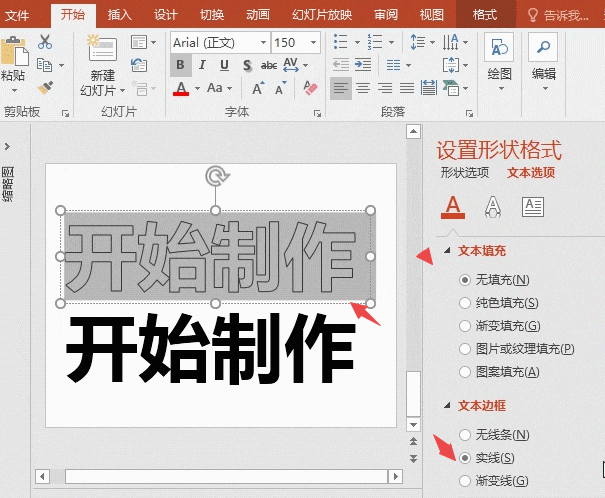Open font color dropdown arrow
605x498 pixels.
pyautogui.click(x=198, y=89)
